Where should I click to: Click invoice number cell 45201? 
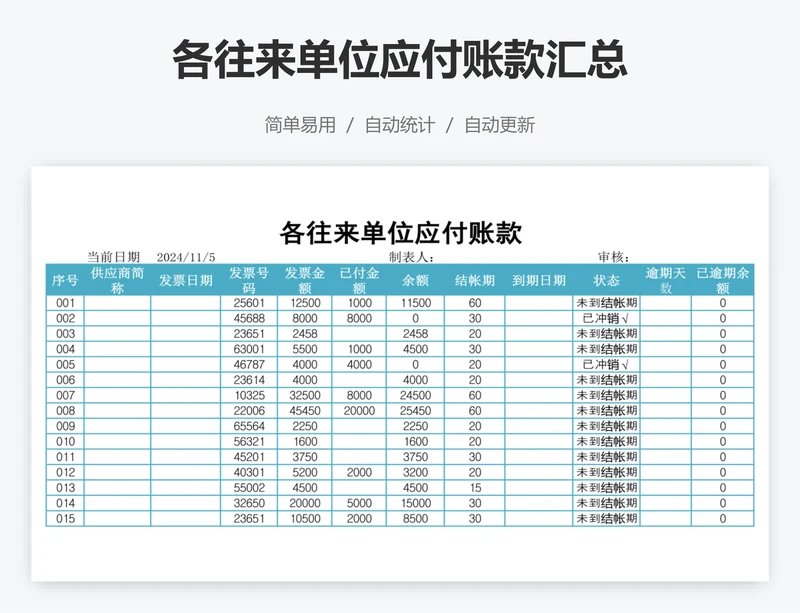[x=249, y=457]
